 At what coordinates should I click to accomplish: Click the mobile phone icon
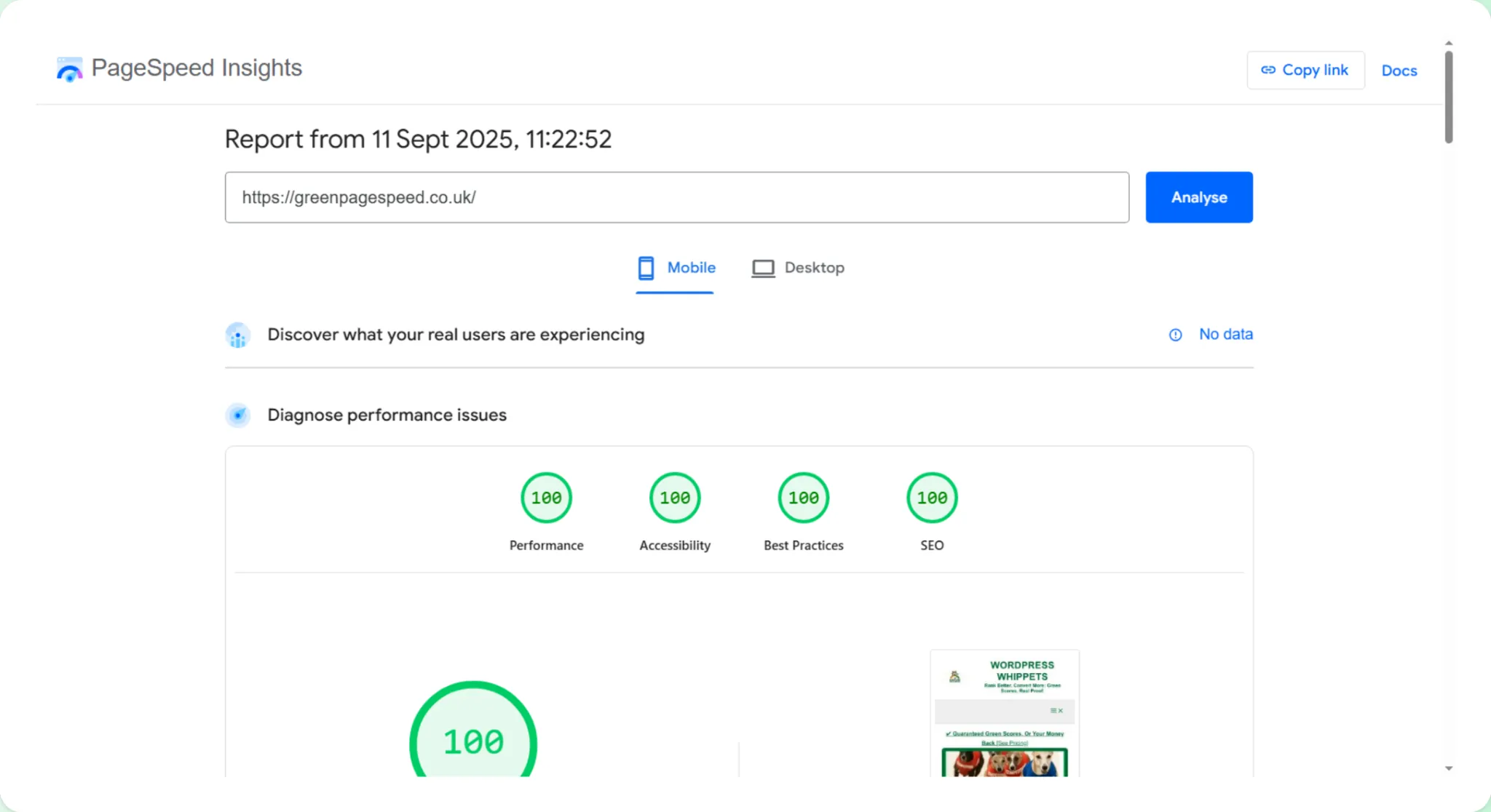tap(646, 268)
